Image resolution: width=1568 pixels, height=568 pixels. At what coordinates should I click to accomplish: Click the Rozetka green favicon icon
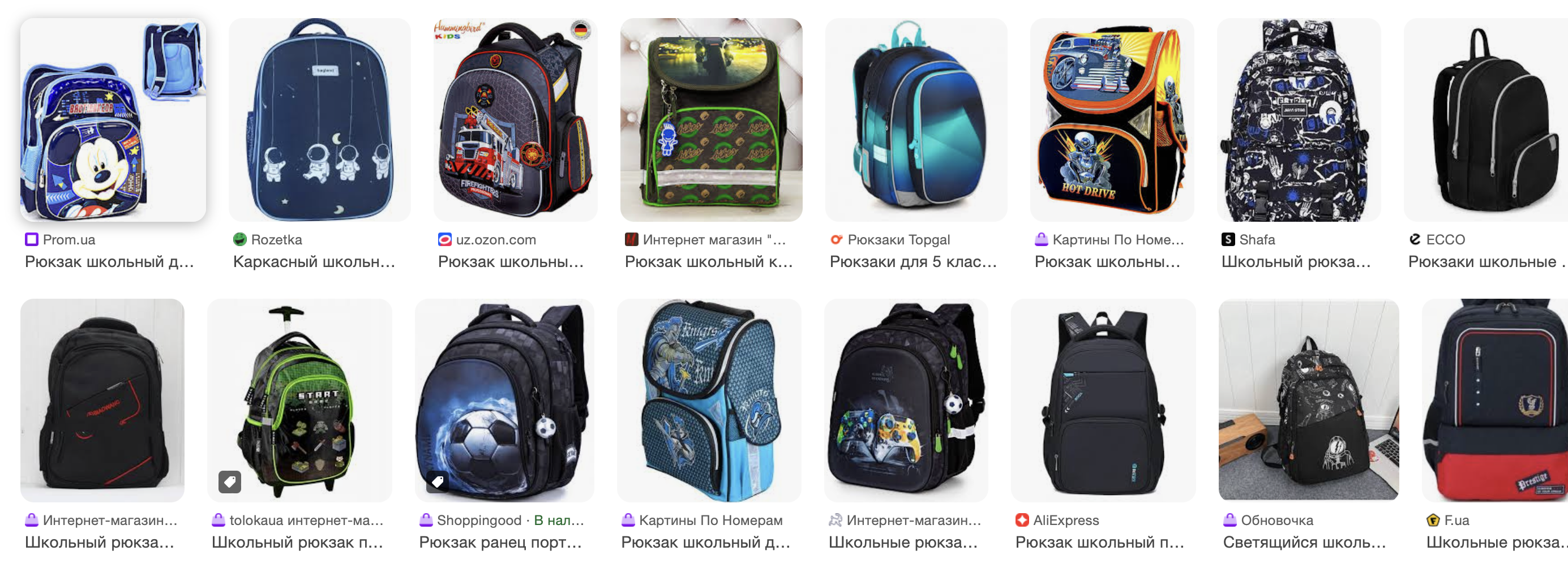[240, 240]
